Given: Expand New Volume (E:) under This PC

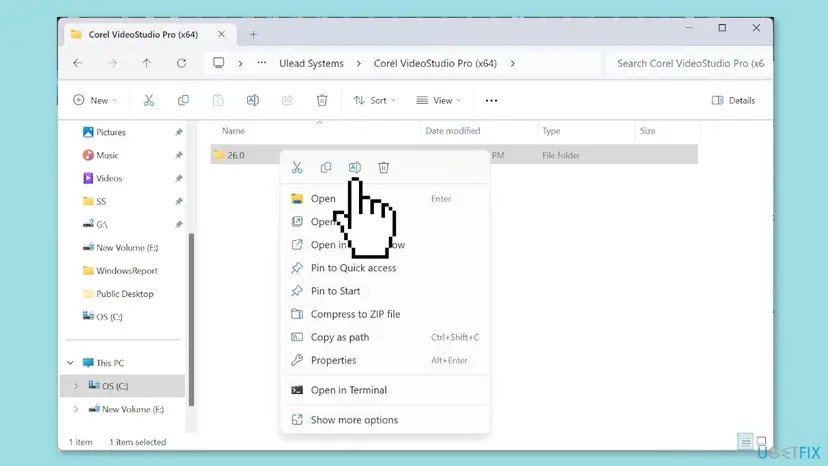Looking at the screenshot, I should (76, 409).
